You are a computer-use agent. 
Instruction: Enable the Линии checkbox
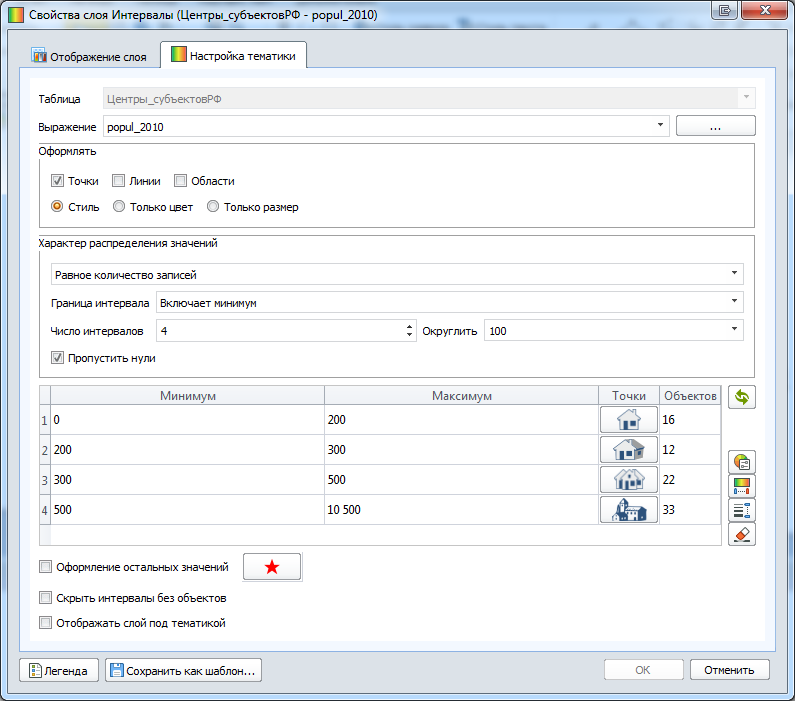point(119,181)
